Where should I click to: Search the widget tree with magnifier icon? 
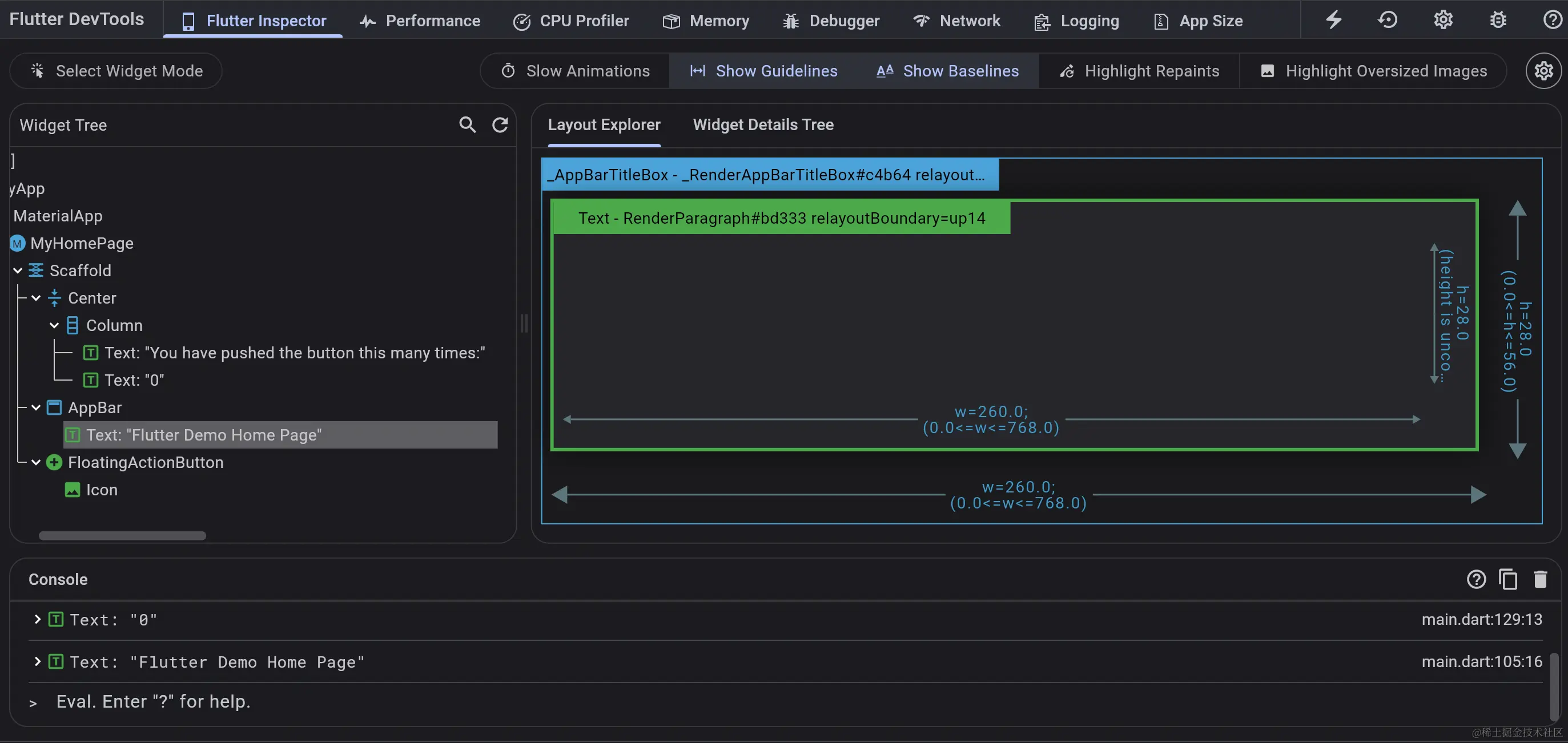tap(467, 125)
